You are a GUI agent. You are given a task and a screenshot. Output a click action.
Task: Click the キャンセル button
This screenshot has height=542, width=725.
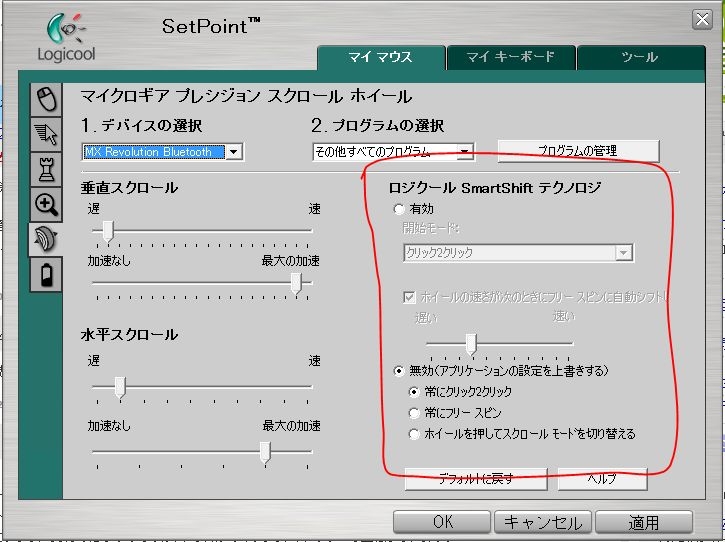[543, 522]
